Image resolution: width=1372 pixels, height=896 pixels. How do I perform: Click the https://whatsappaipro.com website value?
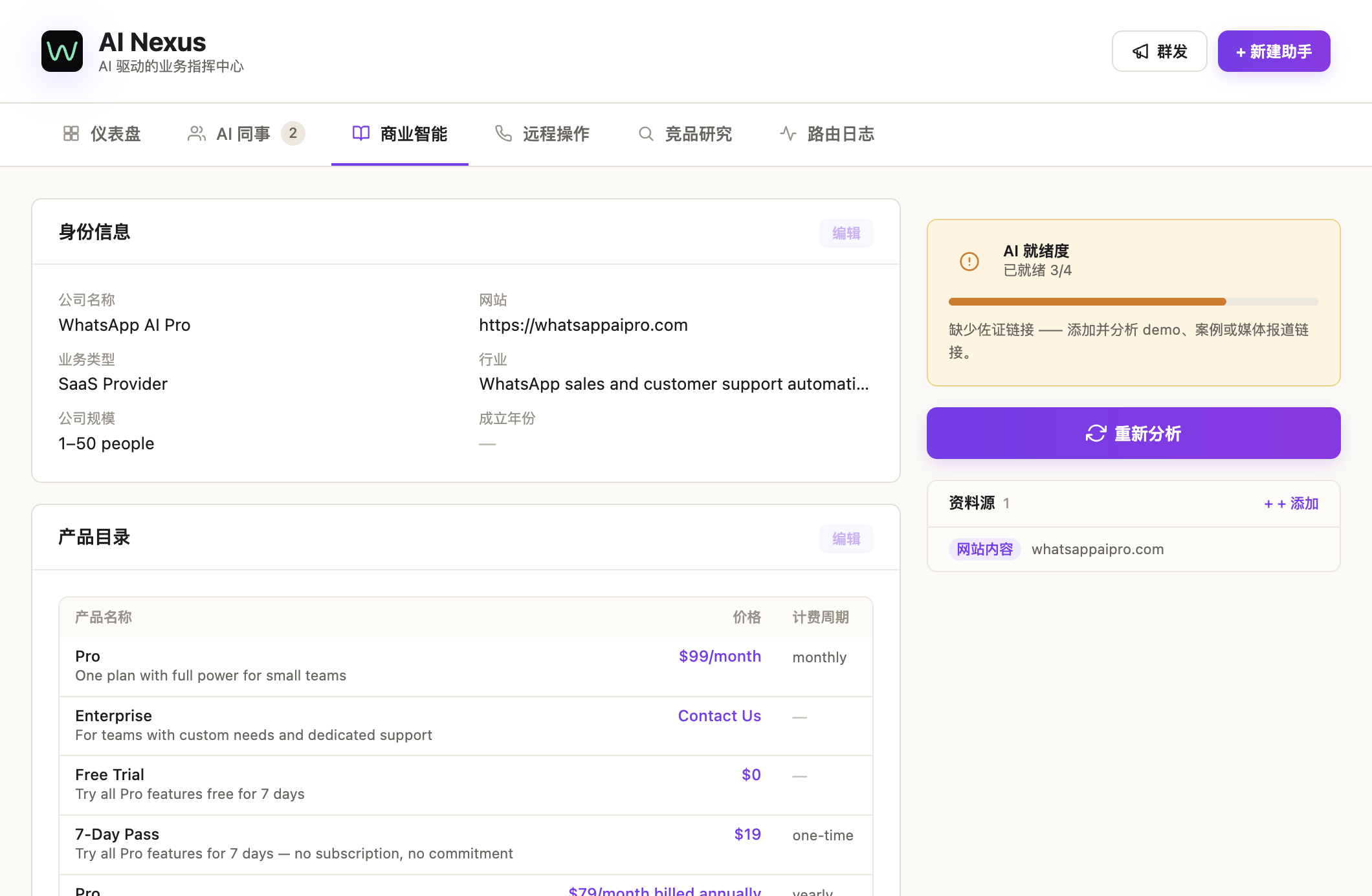[583, 325]
